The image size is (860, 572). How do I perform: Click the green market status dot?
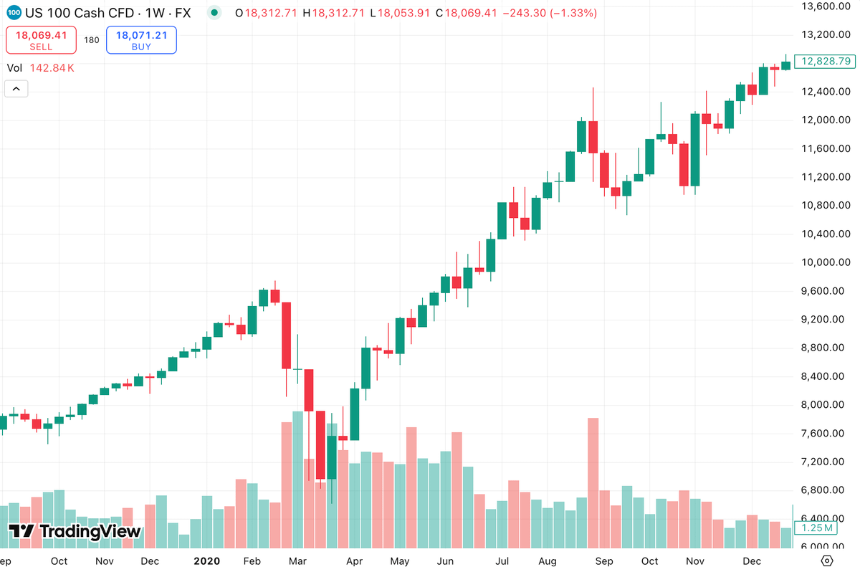coord(214,13)
